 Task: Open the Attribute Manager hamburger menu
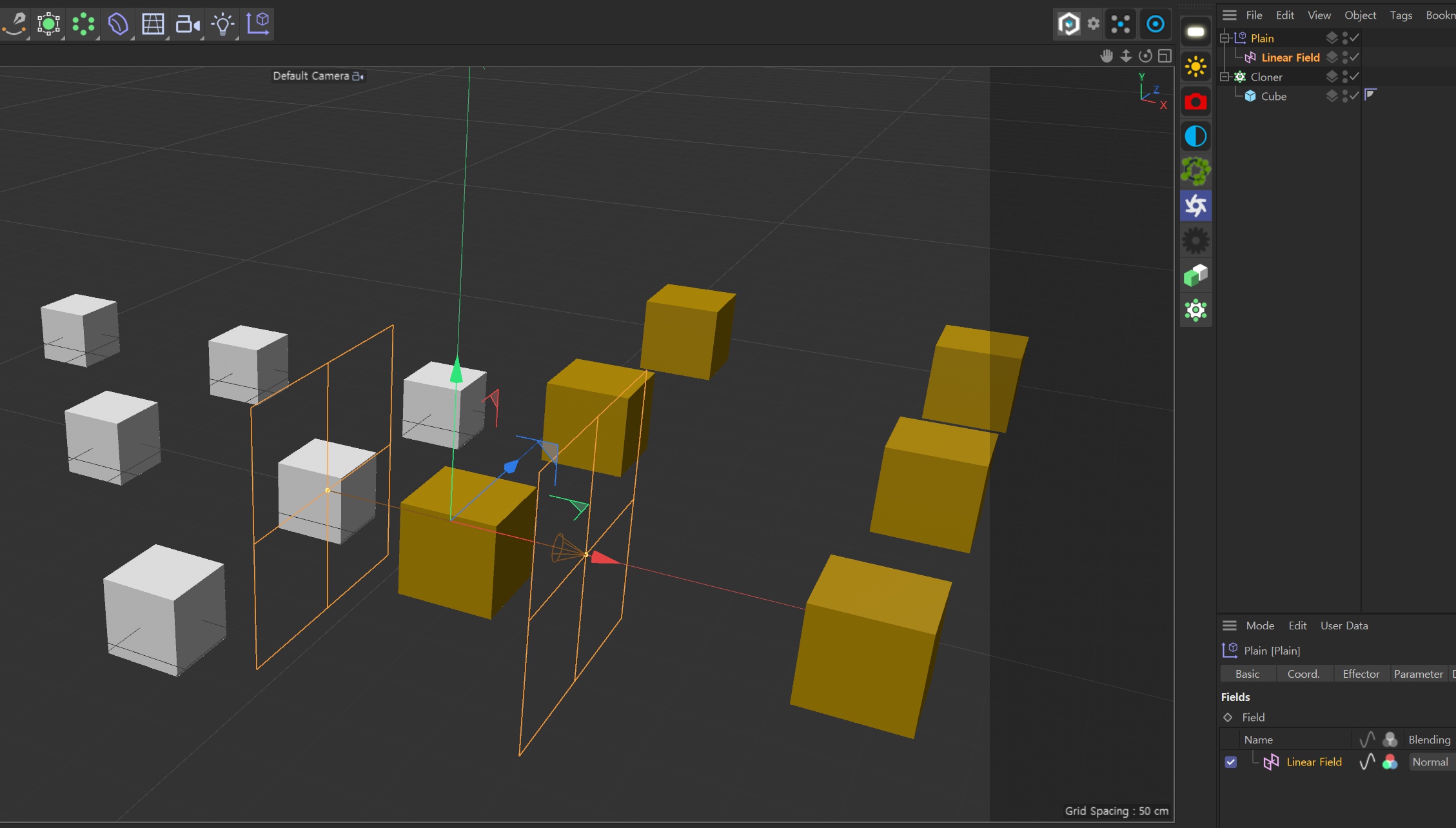coord(1230,626)
